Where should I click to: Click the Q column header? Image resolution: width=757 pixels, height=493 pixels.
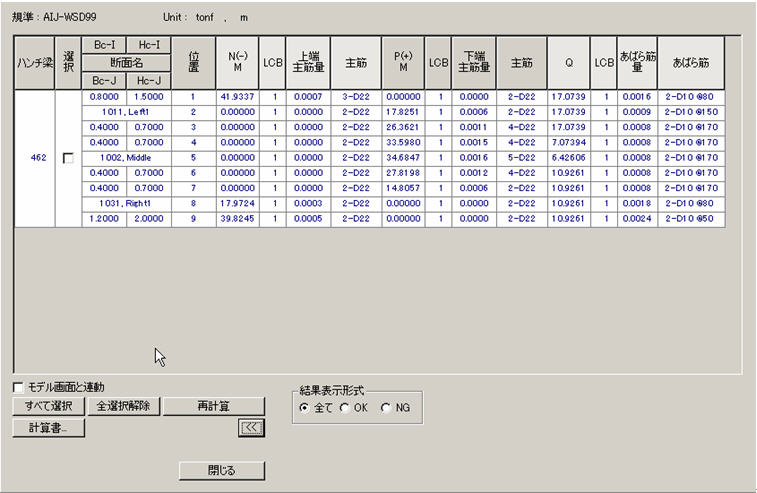coord(568,63)
